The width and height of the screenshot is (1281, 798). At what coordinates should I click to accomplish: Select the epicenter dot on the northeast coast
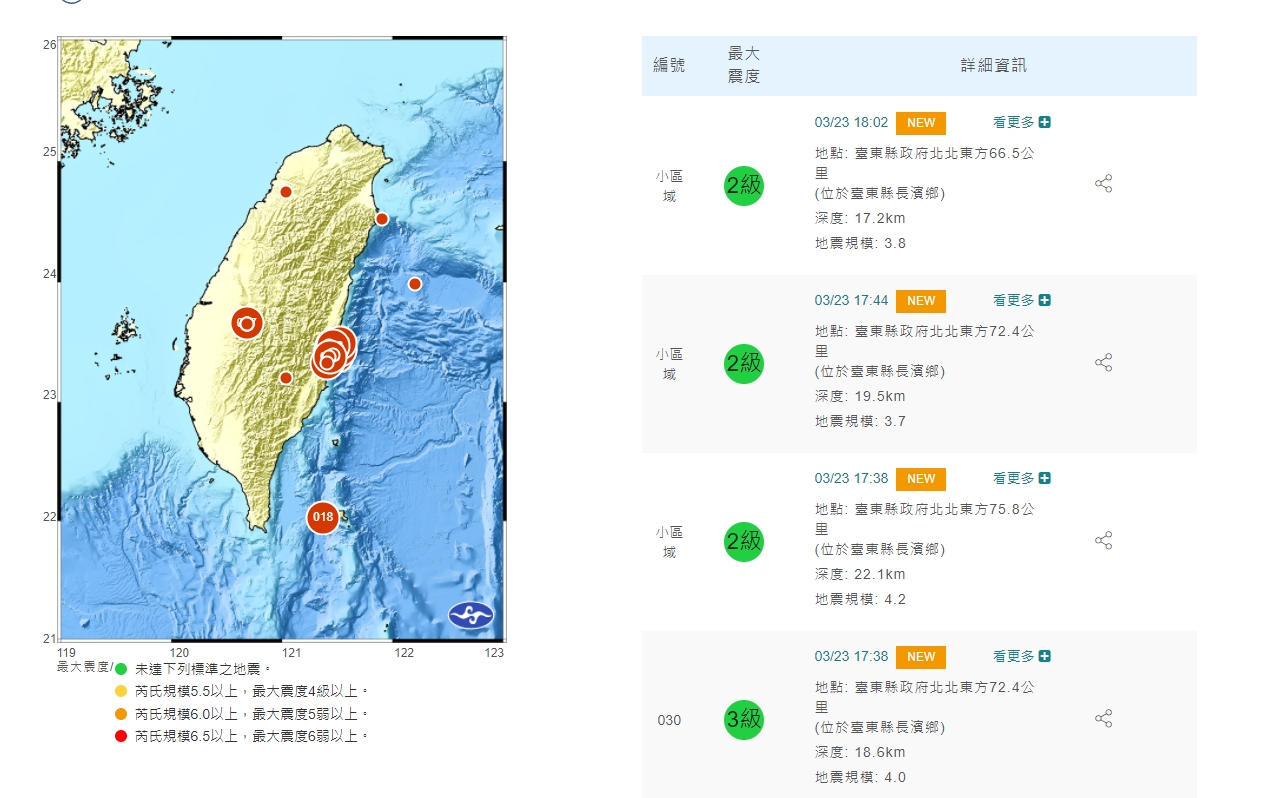382,219
